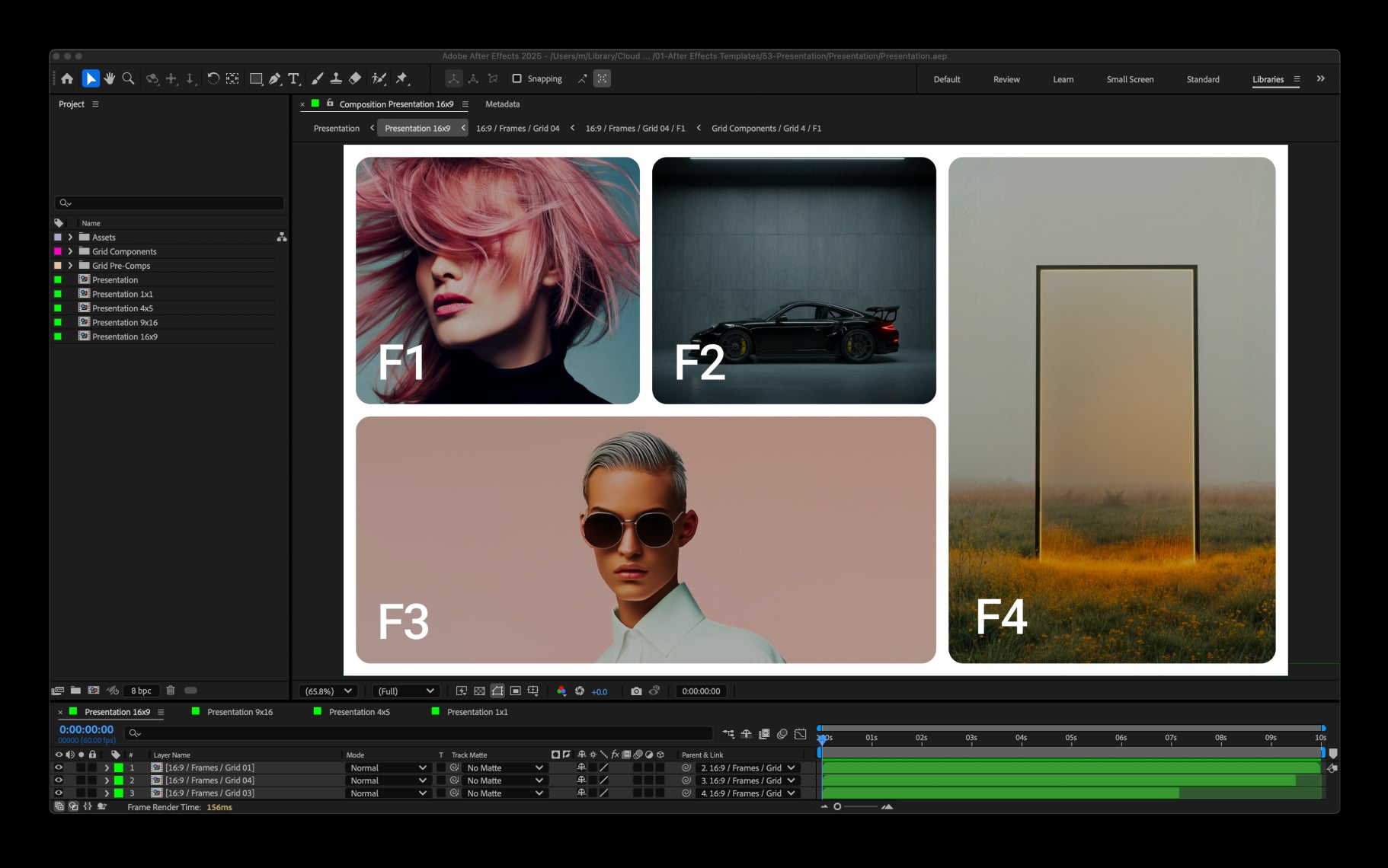Select the Rectangle shape tool

pyautogui.click(x=256, y=78)
